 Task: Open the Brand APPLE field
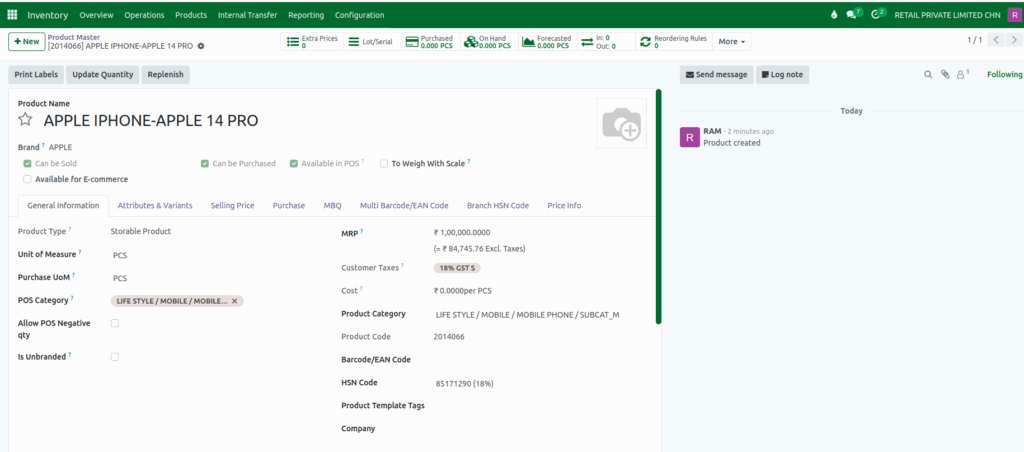click(x=60, y=147)
